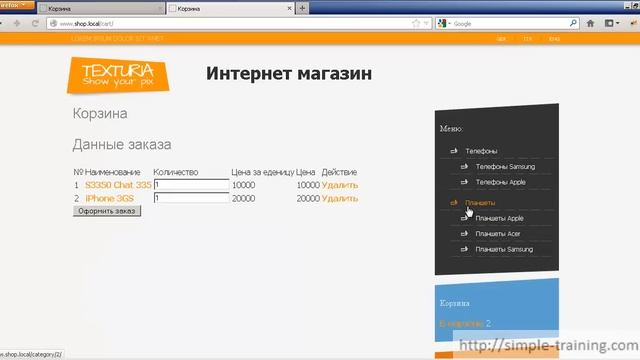Click arrow icon beside Телефоны Samsung
The height and width of the screenshot is (360, 640).
click(x=464, y=167)
